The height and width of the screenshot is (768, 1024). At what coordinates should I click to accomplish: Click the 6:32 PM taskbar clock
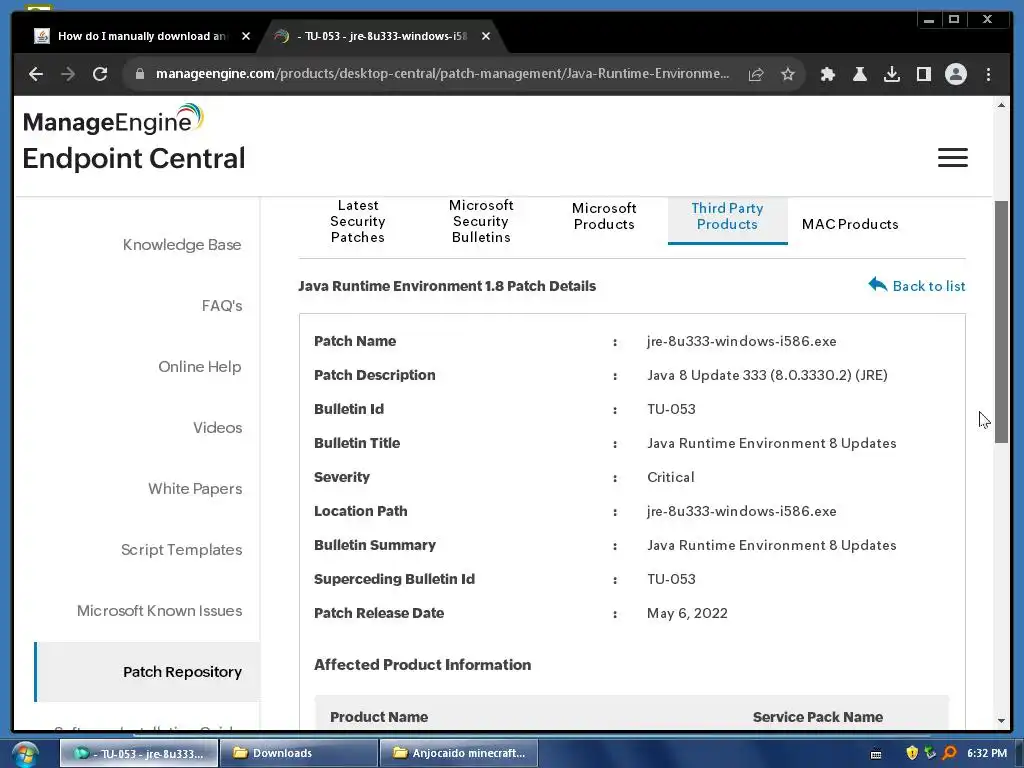[x=986, y=753]
